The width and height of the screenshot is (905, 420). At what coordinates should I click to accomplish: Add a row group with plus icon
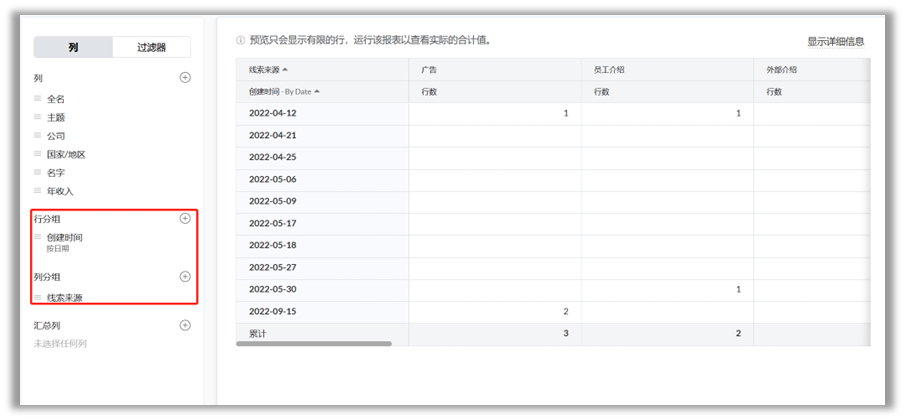tap(184, 218)
